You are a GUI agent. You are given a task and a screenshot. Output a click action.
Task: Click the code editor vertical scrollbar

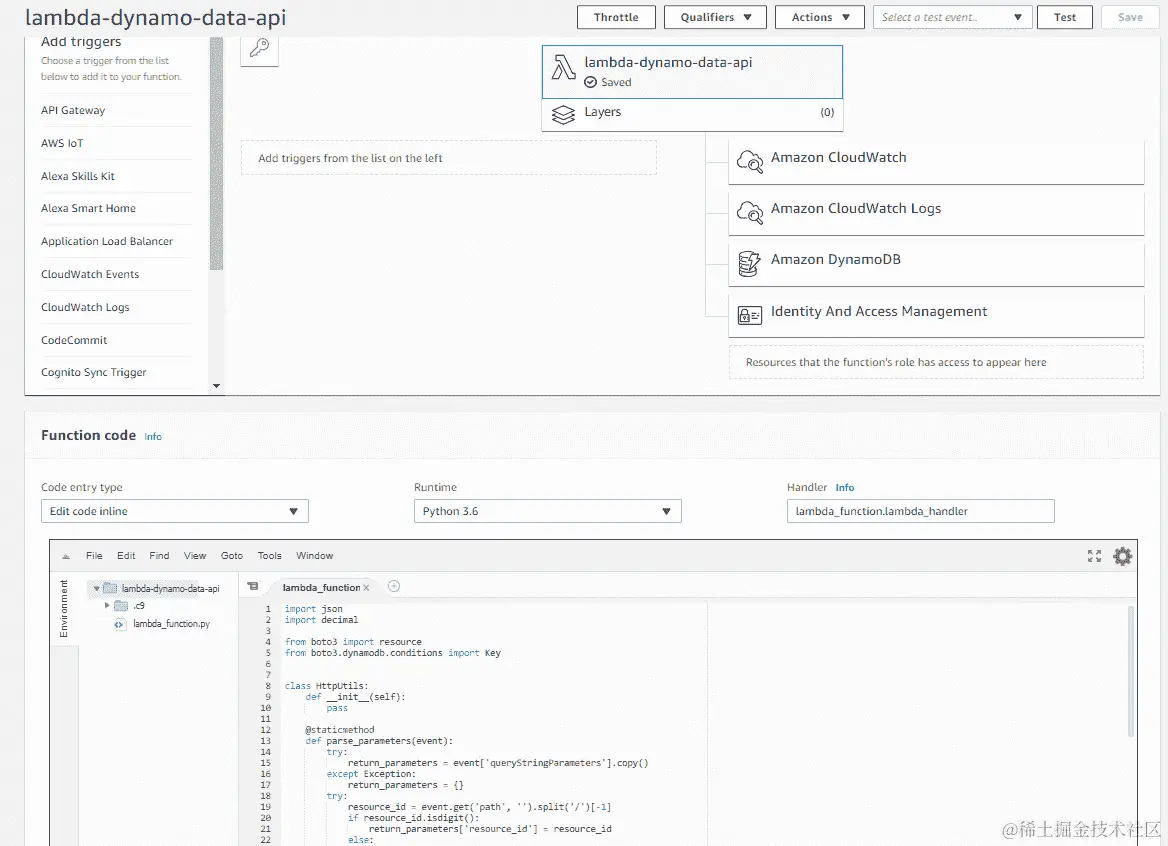click(1131, 672)
